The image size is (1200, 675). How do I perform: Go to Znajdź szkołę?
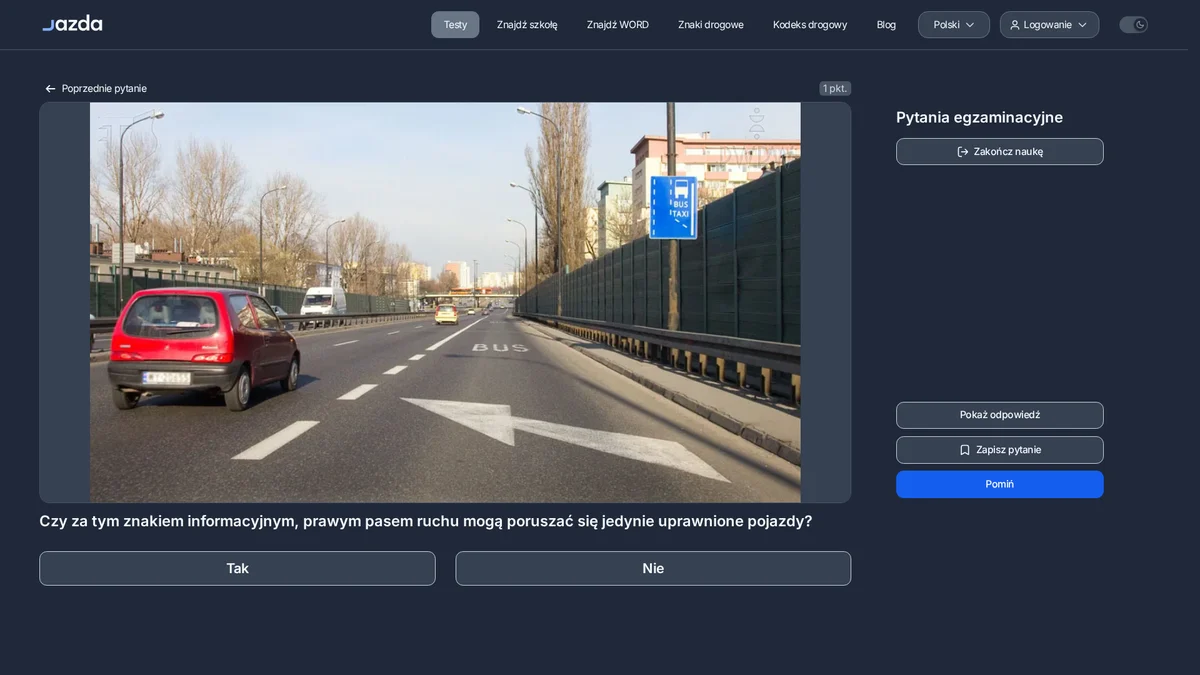pos(527,25)
